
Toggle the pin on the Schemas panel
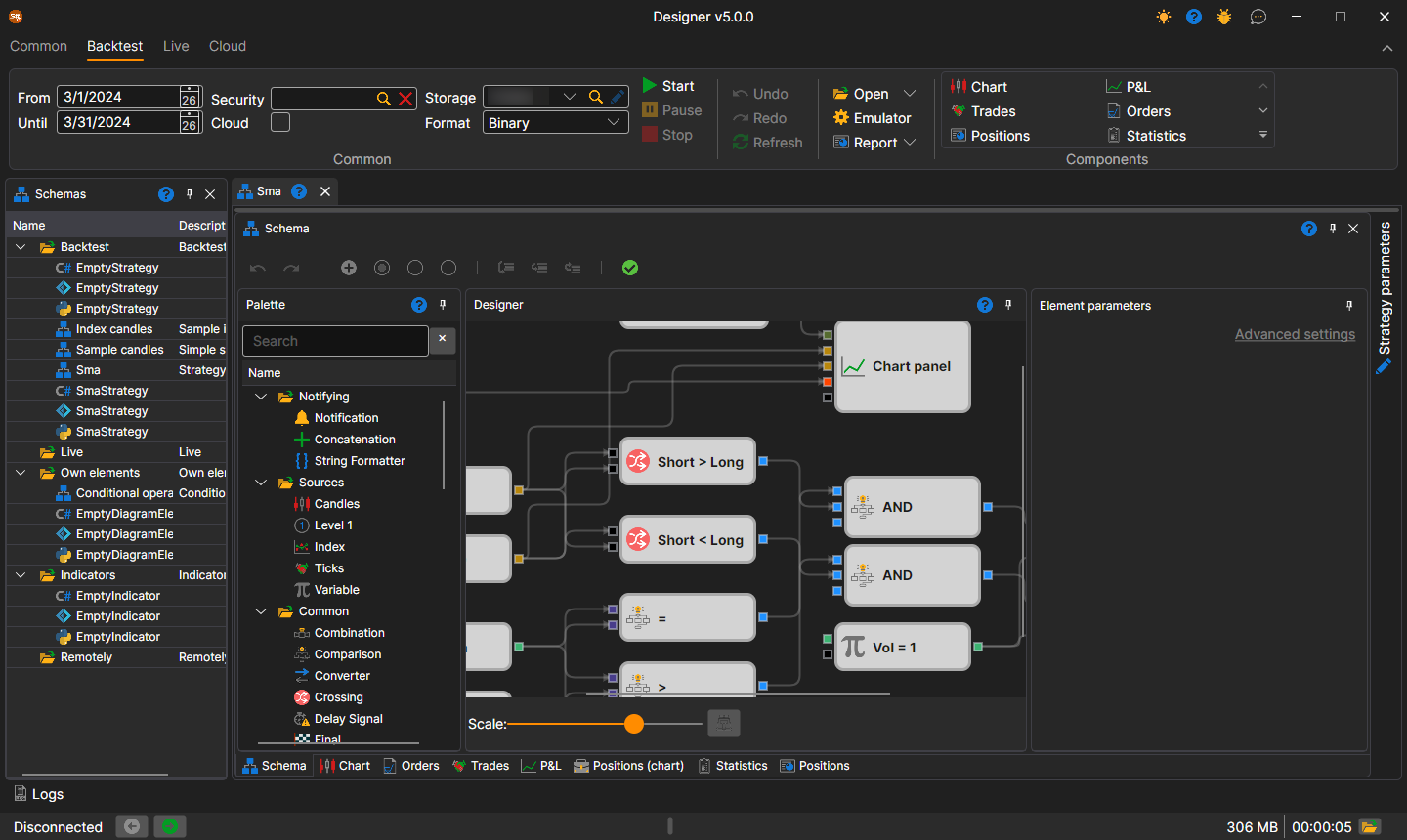(190, 194)
